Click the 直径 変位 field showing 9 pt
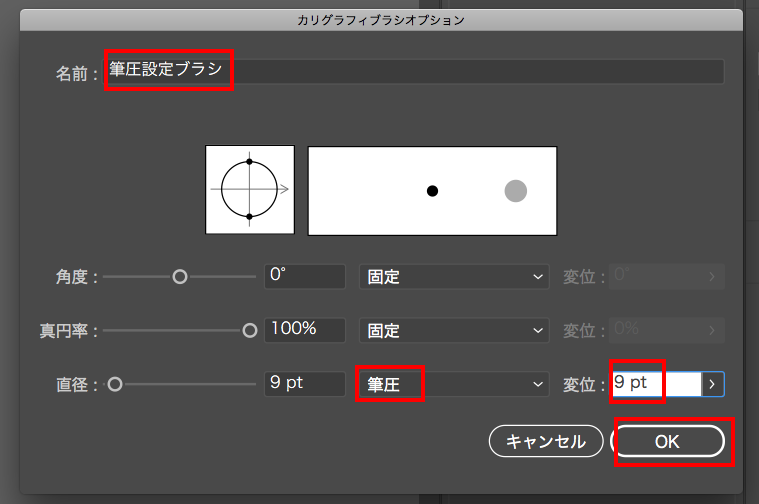Screen dimensions: 759x504 coord(655,384)
